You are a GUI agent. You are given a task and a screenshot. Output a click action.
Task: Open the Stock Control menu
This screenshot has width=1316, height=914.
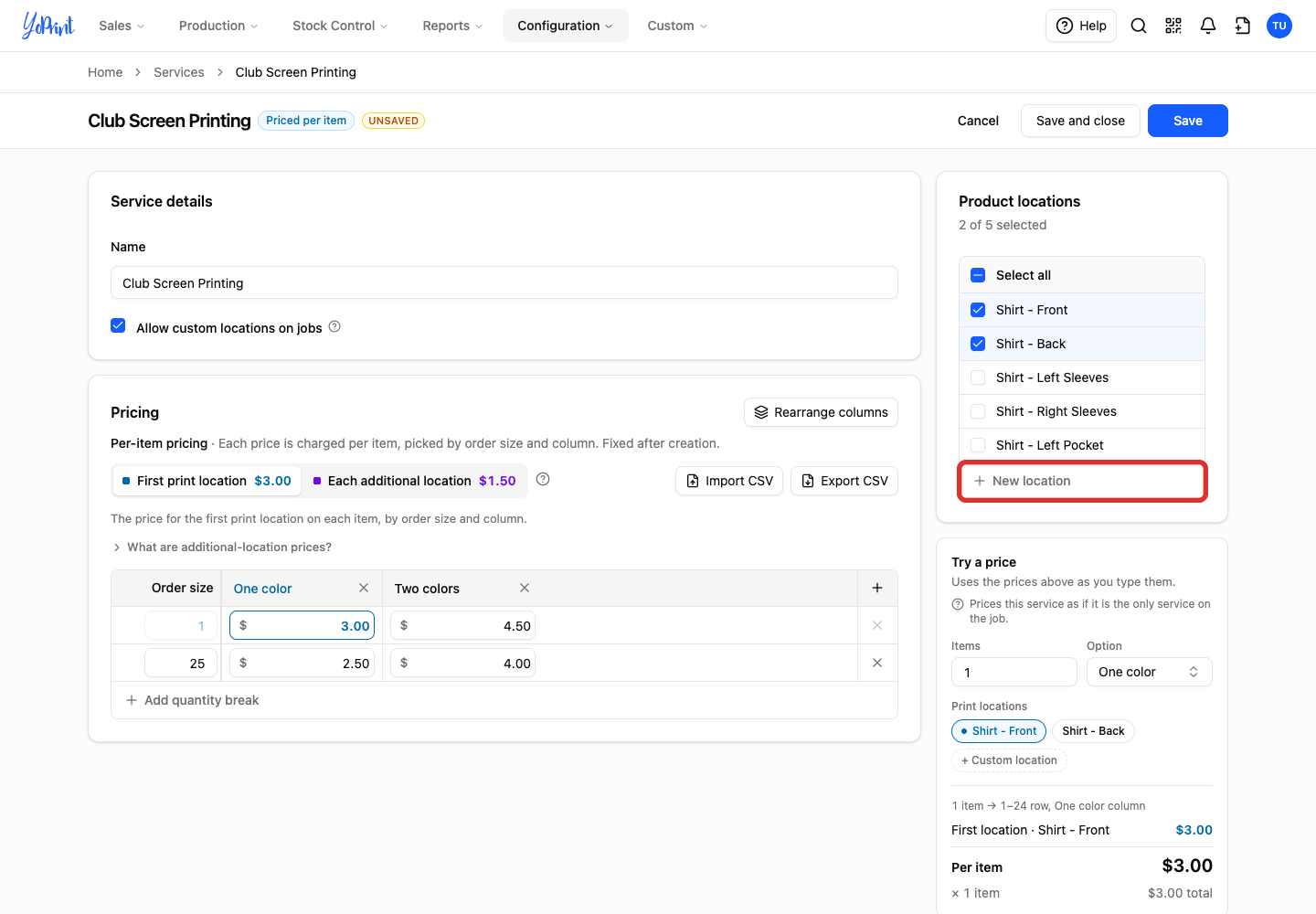340,26
